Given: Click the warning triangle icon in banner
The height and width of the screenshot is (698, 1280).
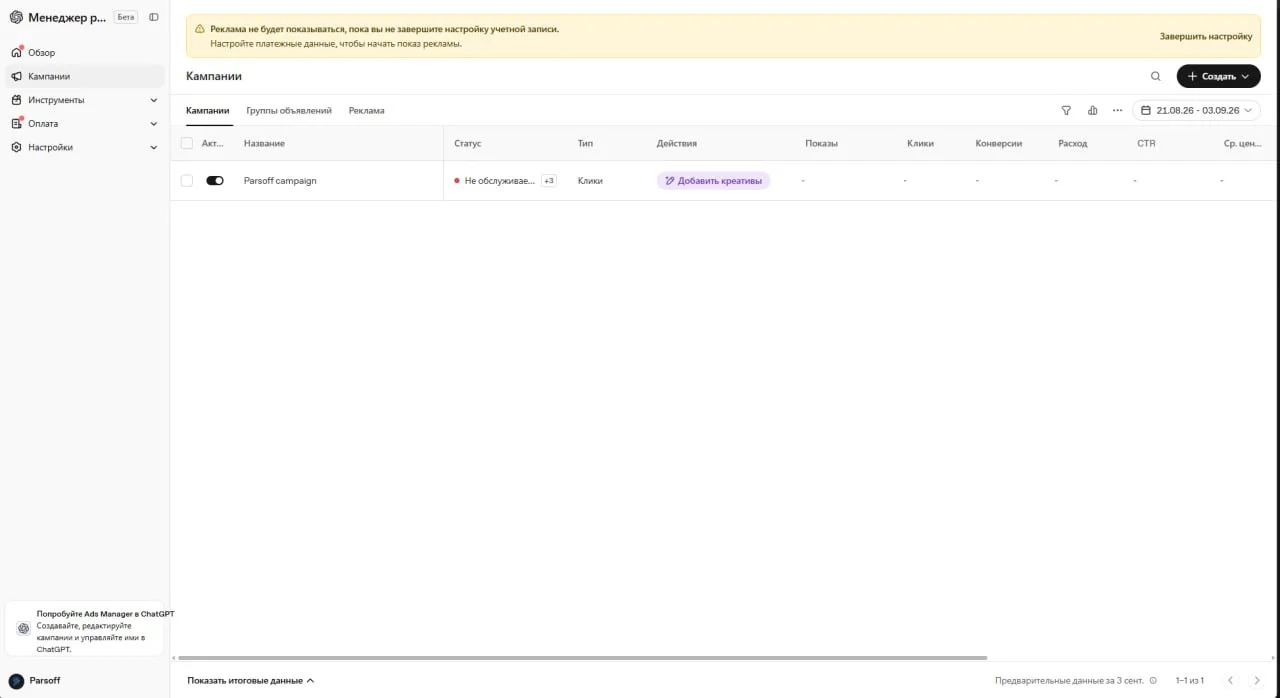Looking at the screenshot, I should [x=200, y=29].
